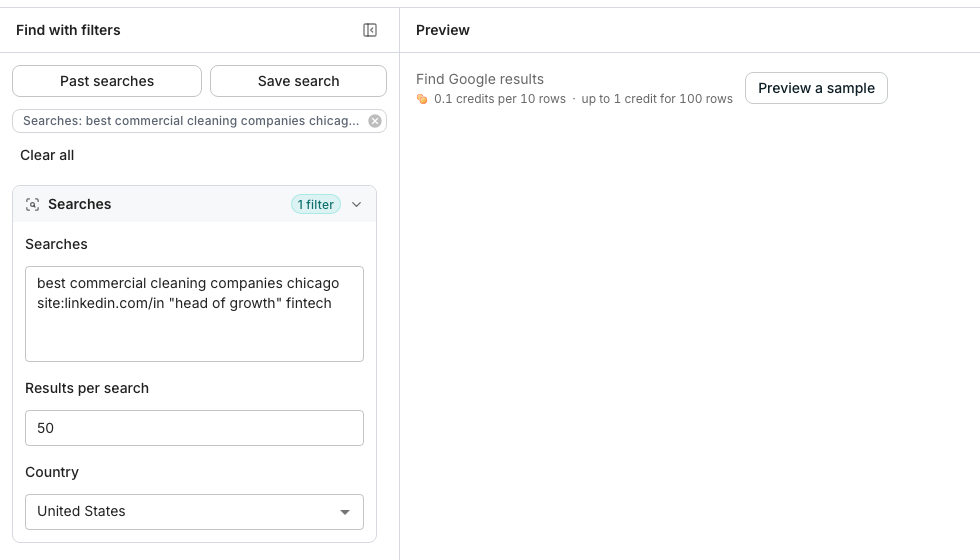980x560 pixels.
Task: Click Preview a sample button
Action: click(x=816, y=88)
